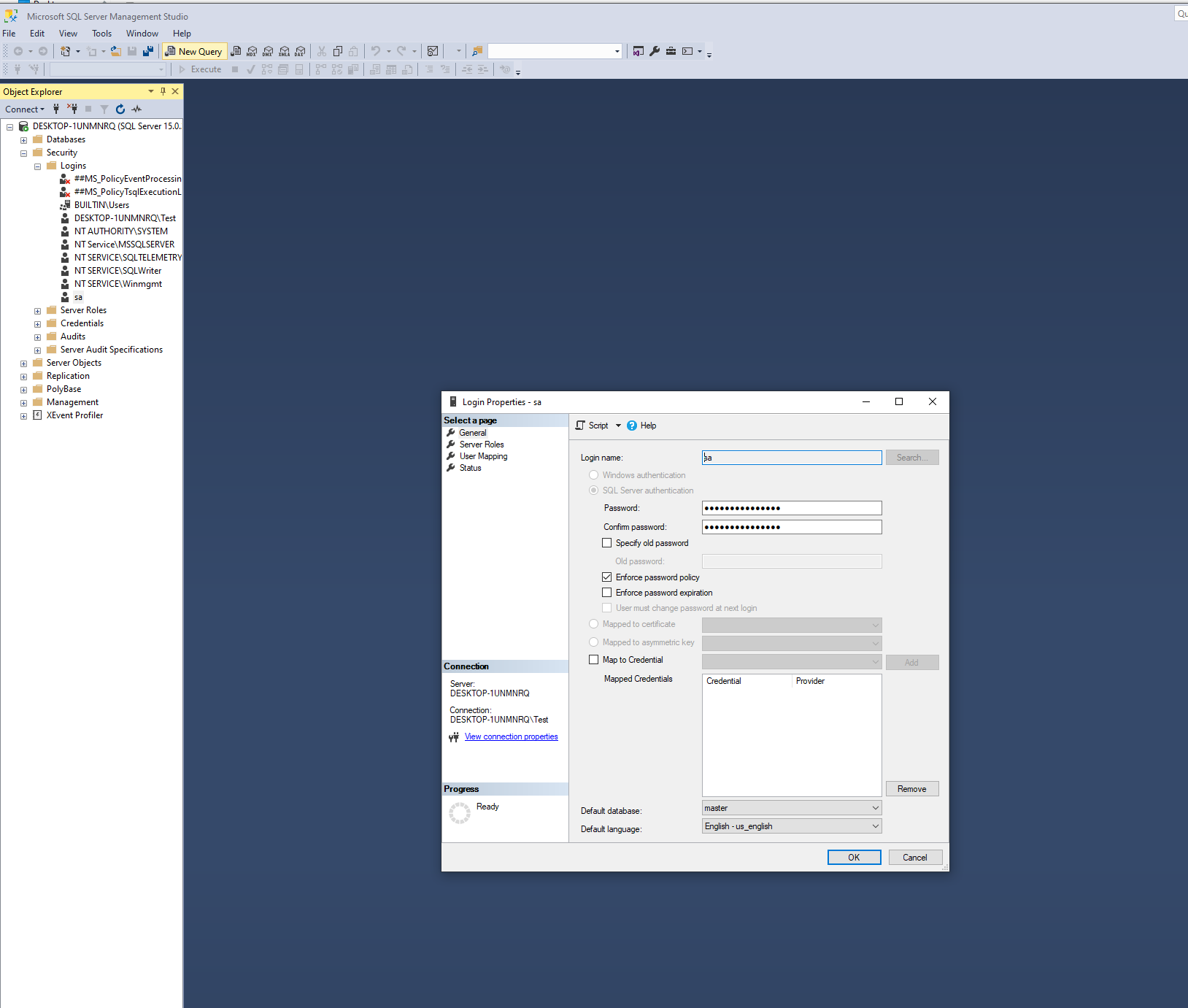The height and width of the screenshot is (1008, 1188).
Task: Click the Activity Monitor pulse icon in Object Explorer
Action: [136, 109]
